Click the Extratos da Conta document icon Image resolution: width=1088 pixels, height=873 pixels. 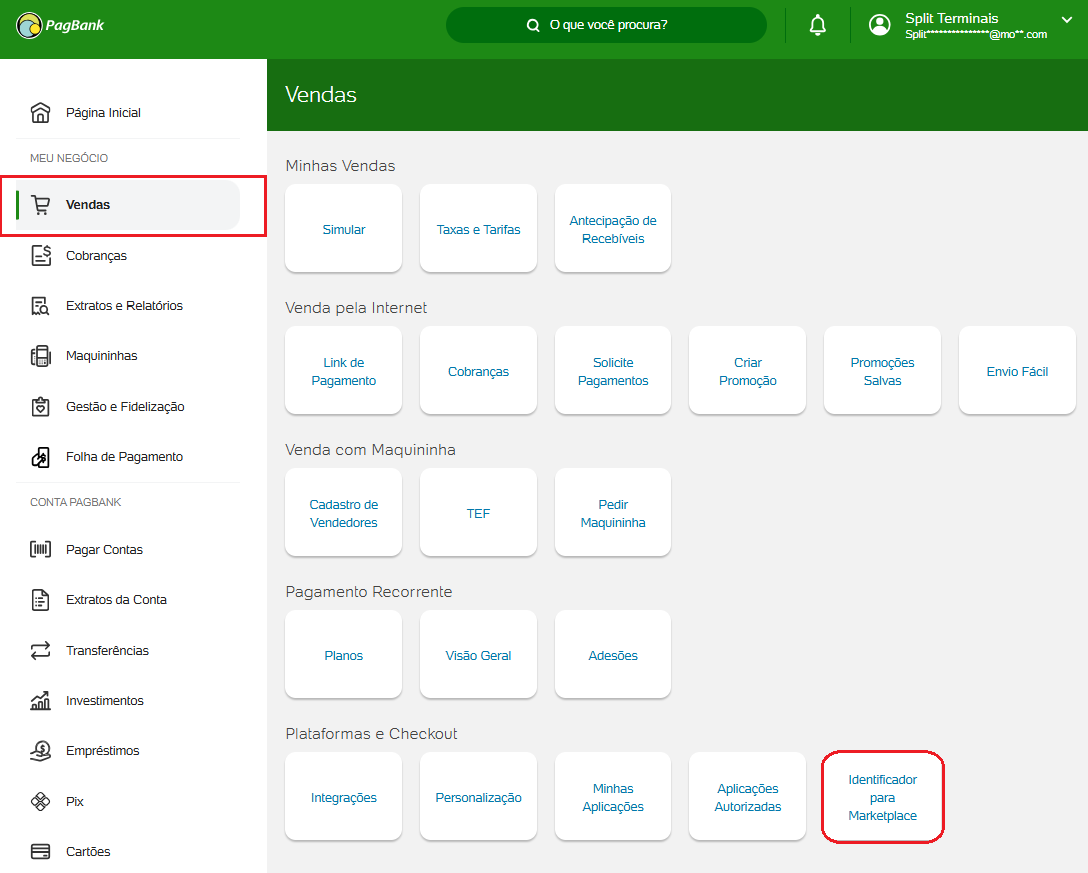point(40,600)
